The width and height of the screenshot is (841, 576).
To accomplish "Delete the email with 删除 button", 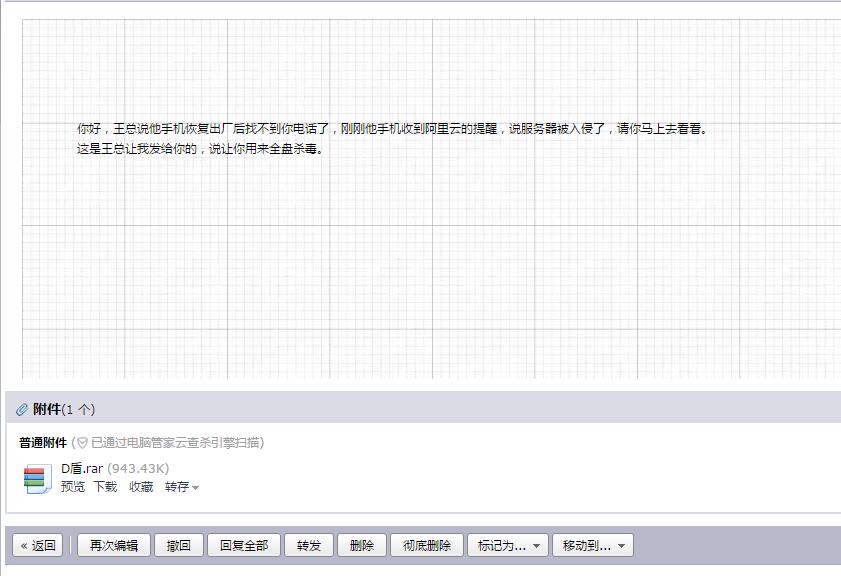I will 361,545.
